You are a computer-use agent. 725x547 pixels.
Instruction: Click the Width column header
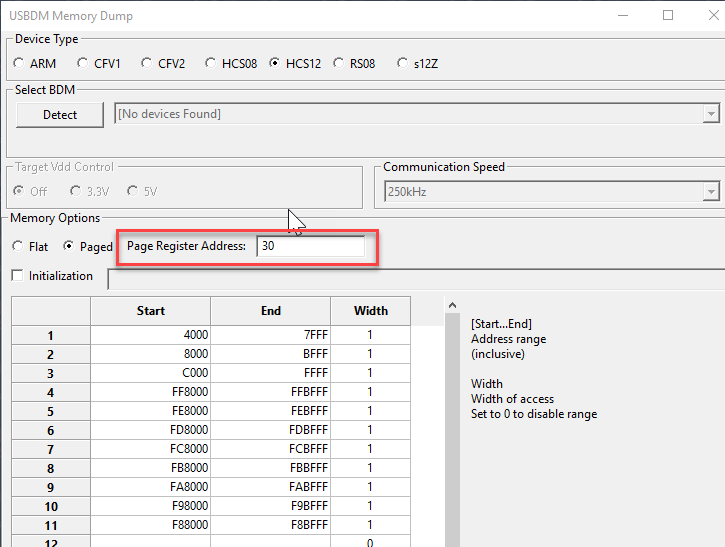coord(371,311)
